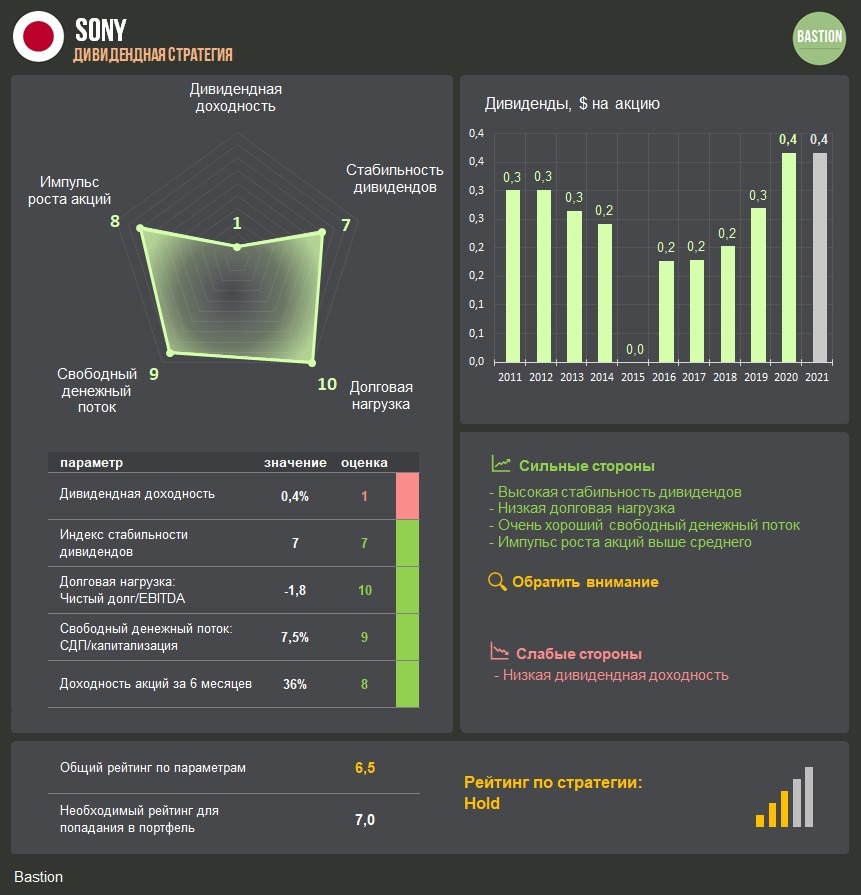Screen dimensions: 861x895
Task: Click "Необходимый рейтинг для попадания в портфель"
Action: tap(139, 819)
